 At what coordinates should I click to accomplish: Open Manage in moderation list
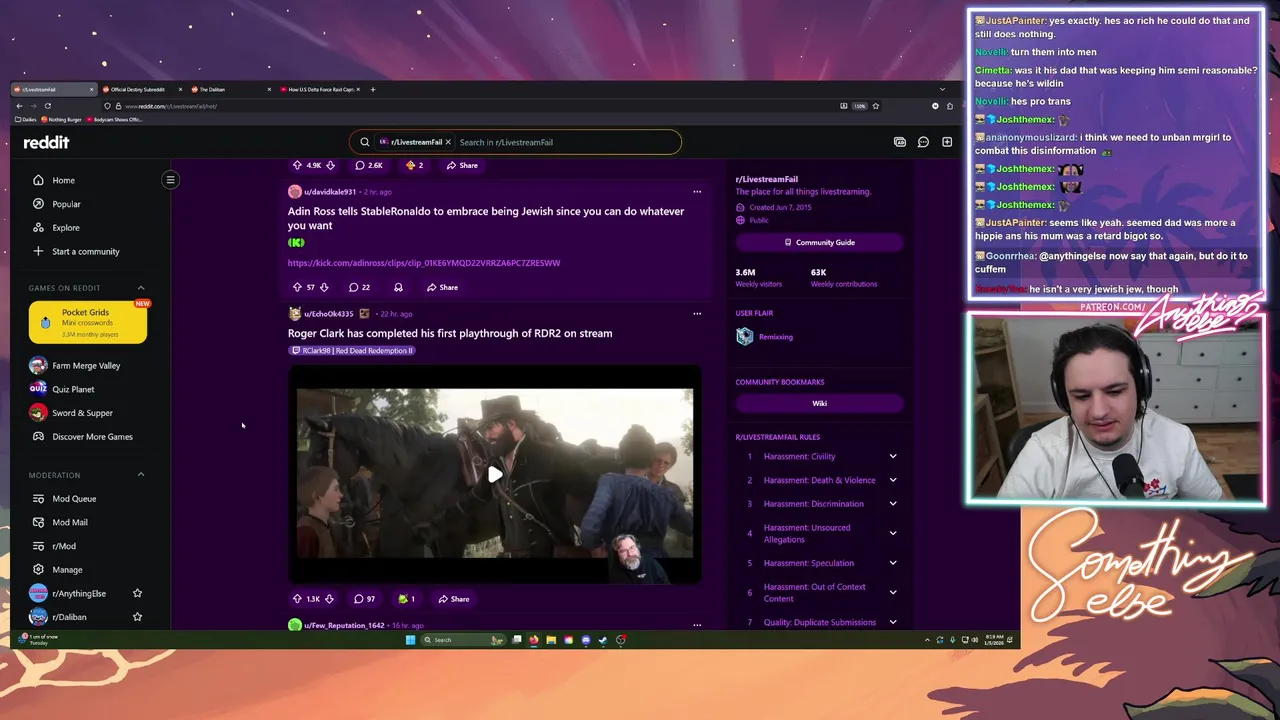click(67, 570)
